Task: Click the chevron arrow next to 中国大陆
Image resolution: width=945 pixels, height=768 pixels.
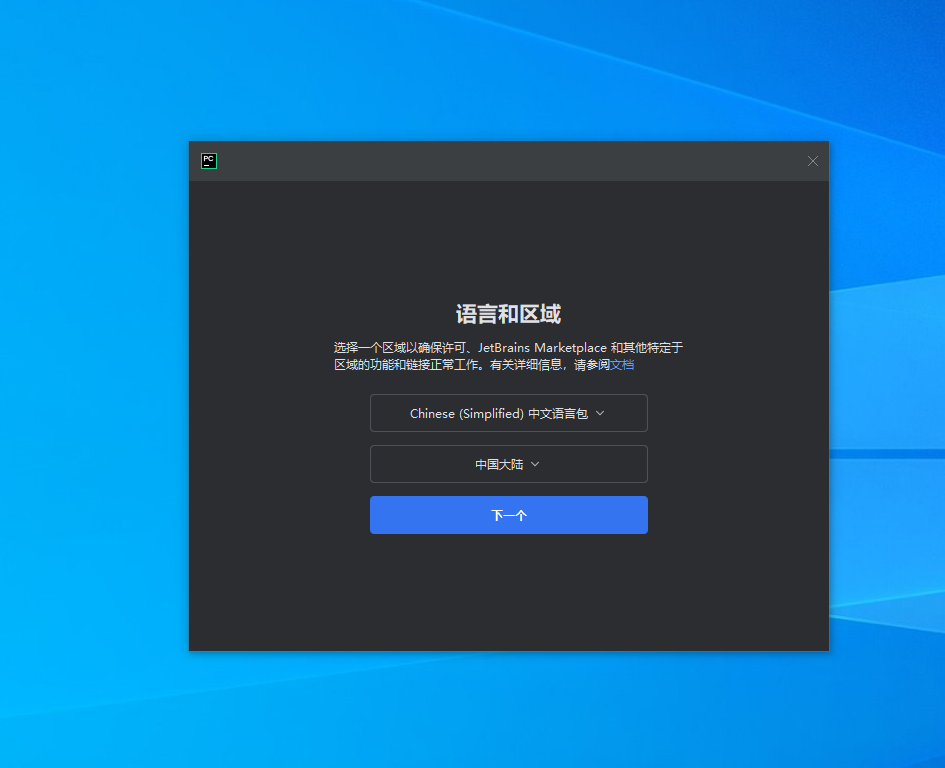Action: 535,464
